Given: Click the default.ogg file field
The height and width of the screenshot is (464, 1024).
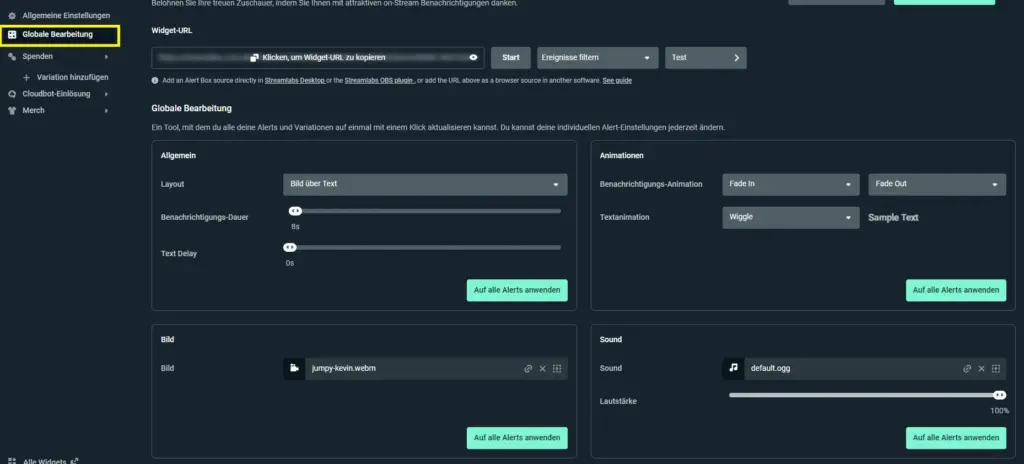Looking at the screenshot, I should (x=864, y=369).
